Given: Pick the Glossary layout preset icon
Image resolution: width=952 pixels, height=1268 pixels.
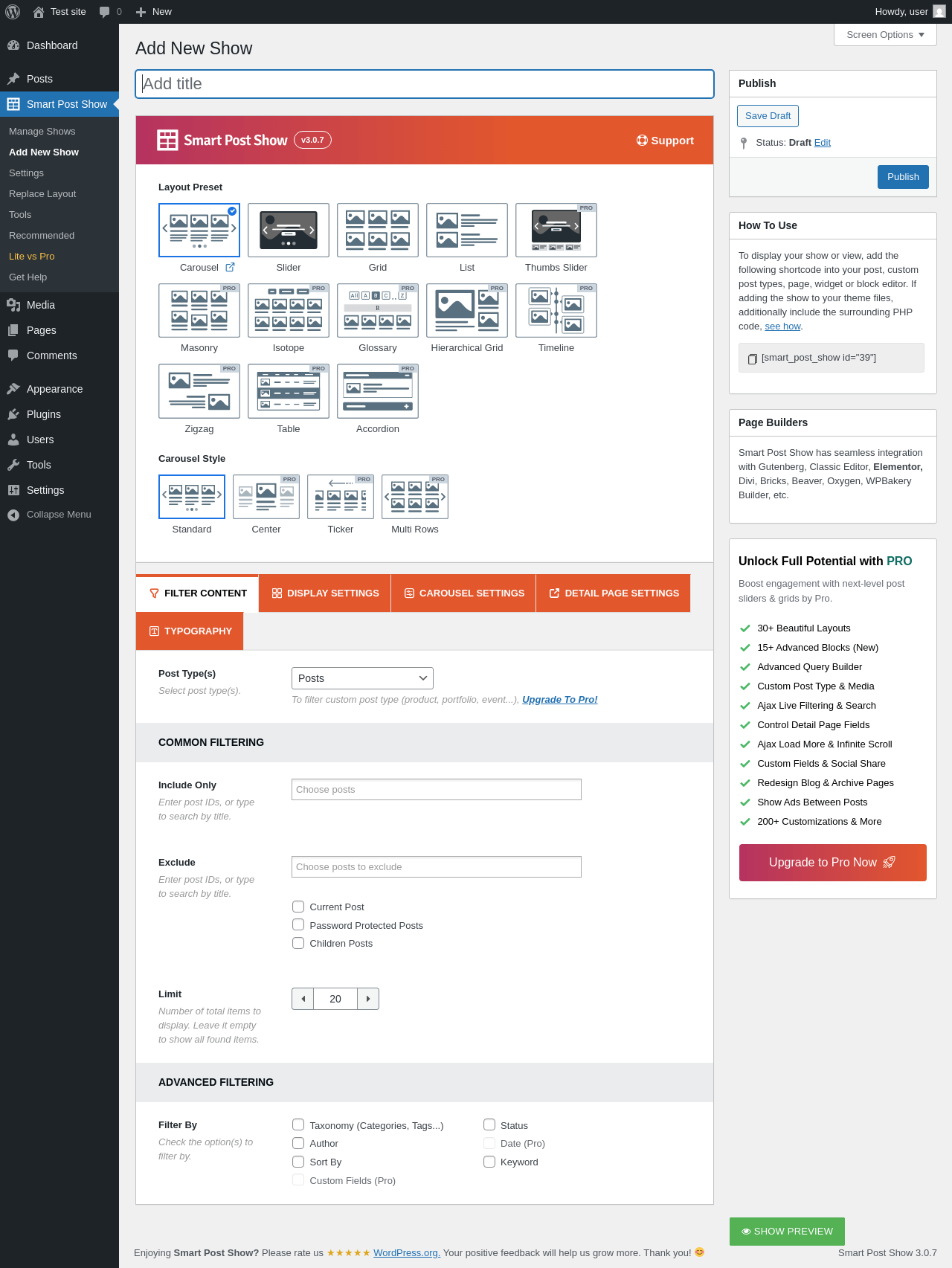Looking at the screenshot, I should click(378, 310).
